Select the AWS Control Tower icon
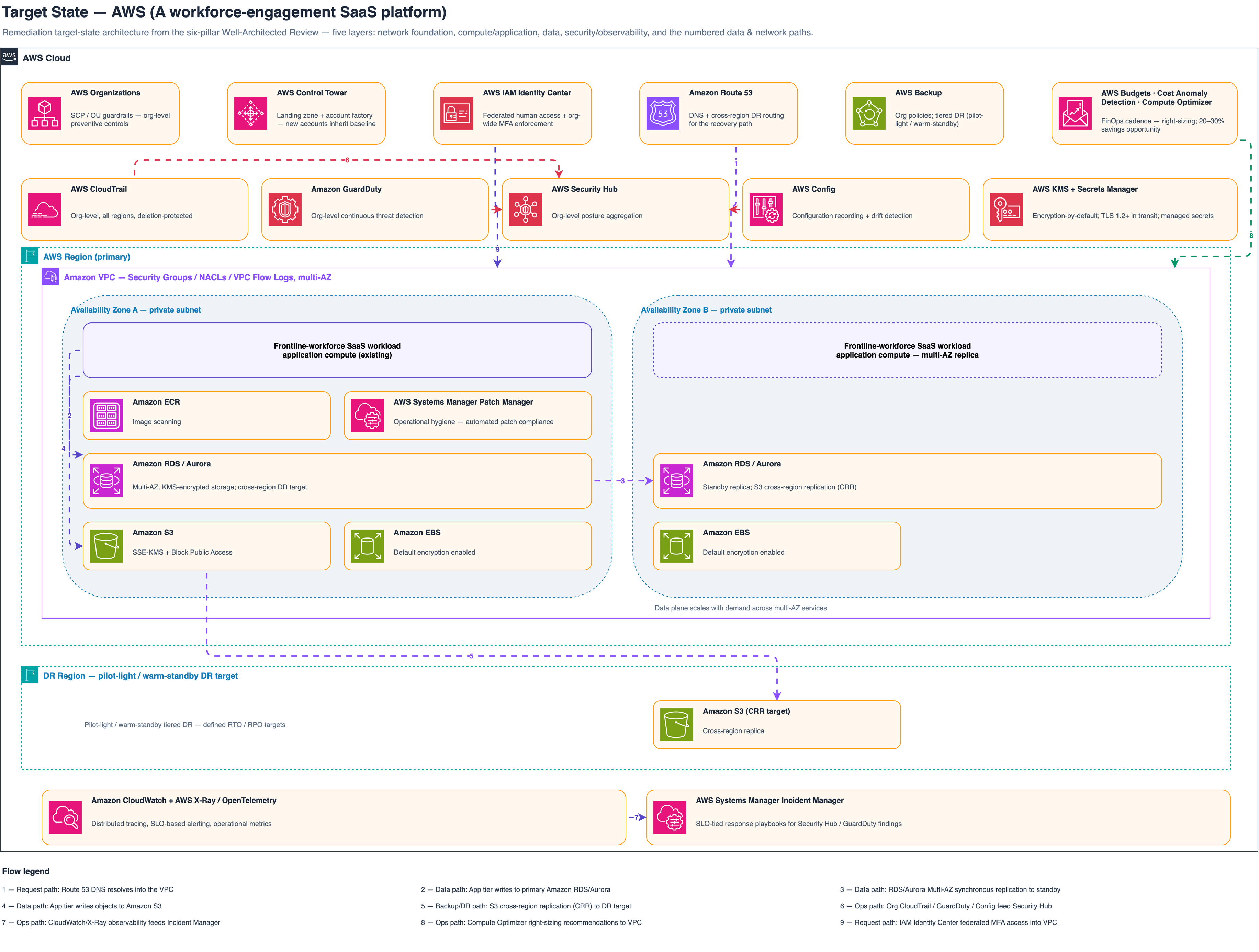The image size is (1259, 952). click(251, 114)
